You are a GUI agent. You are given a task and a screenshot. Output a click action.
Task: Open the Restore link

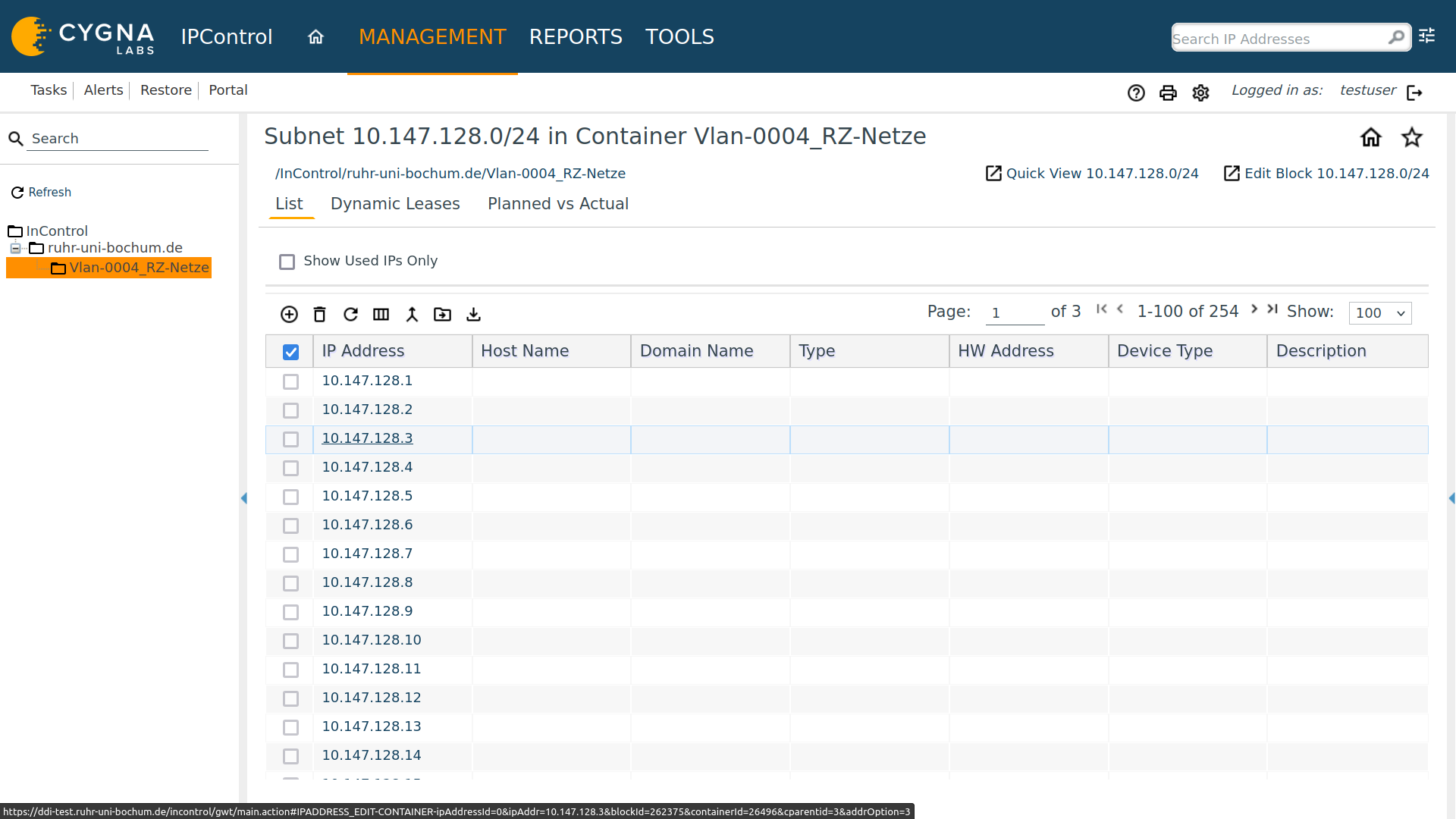[x=166, y=90]
